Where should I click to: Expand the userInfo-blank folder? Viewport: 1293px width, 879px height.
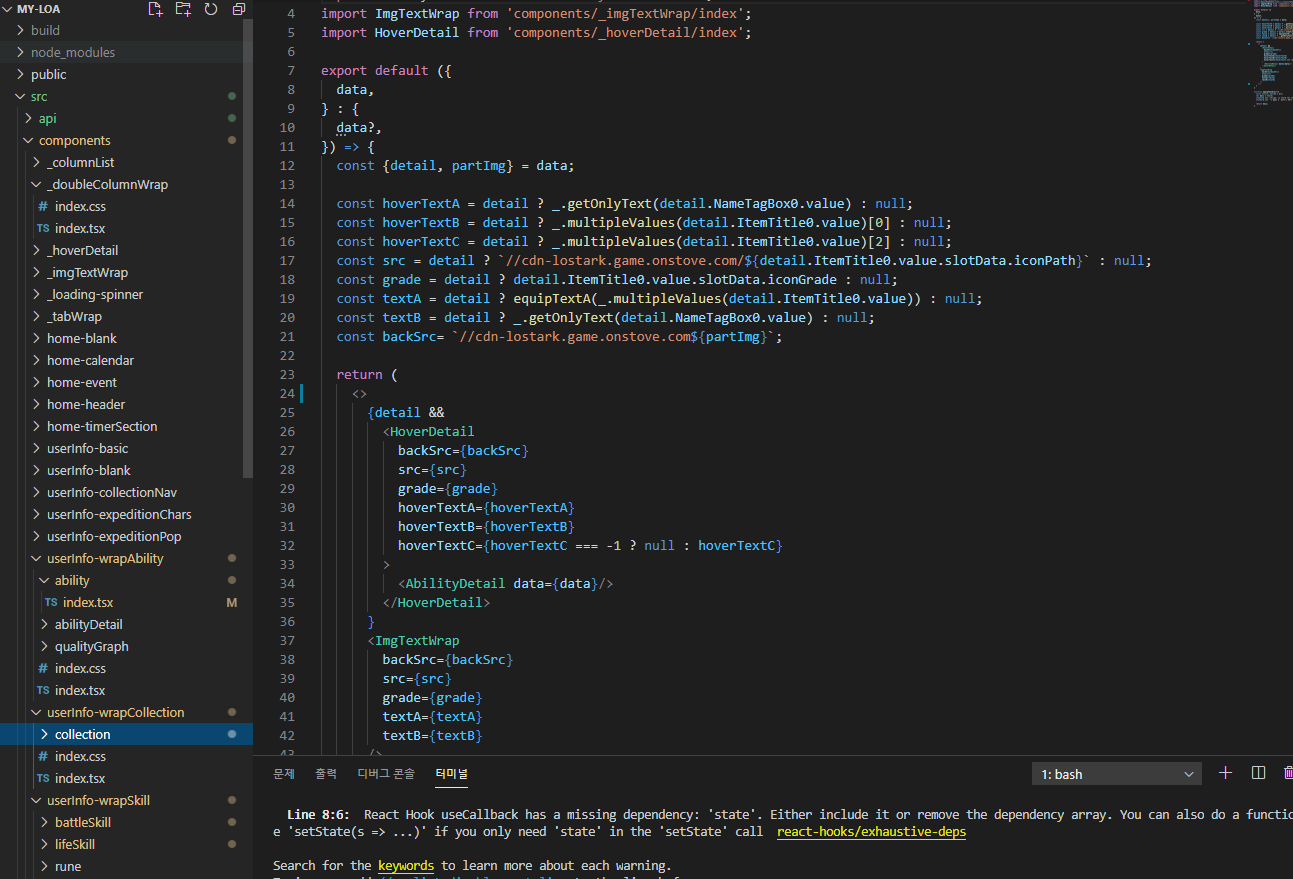pos(124,470)
